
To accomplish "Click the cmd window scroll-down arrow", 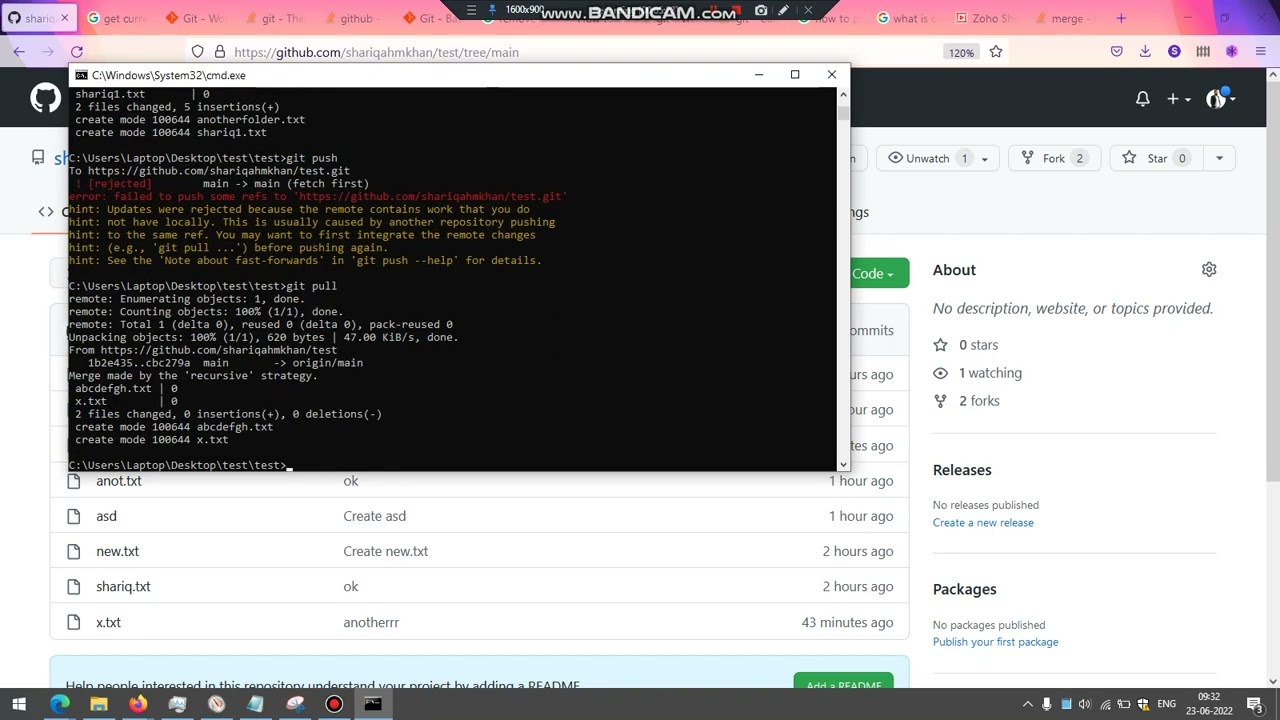I will coord(843,464).
